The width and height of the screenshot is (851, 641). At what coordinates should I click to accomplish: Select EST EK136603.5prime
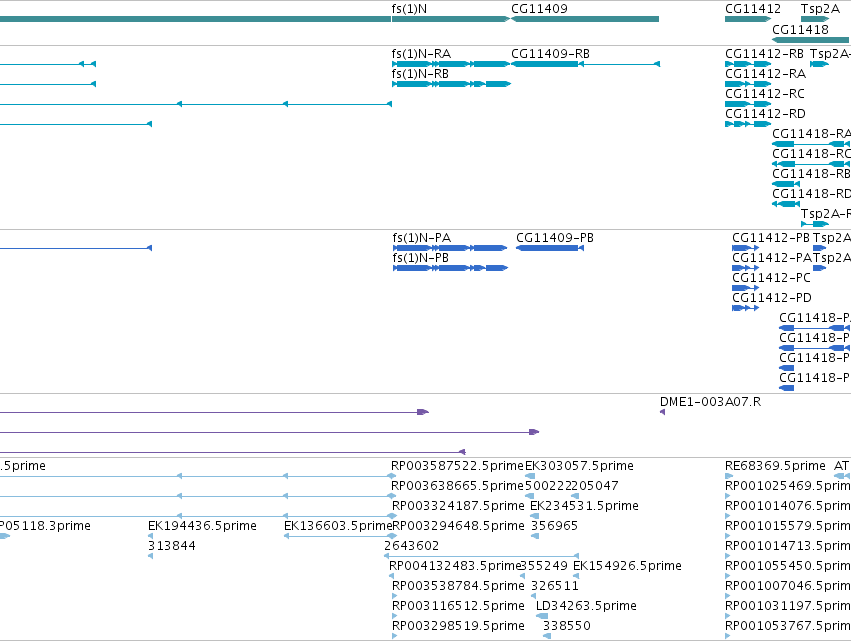338,526
